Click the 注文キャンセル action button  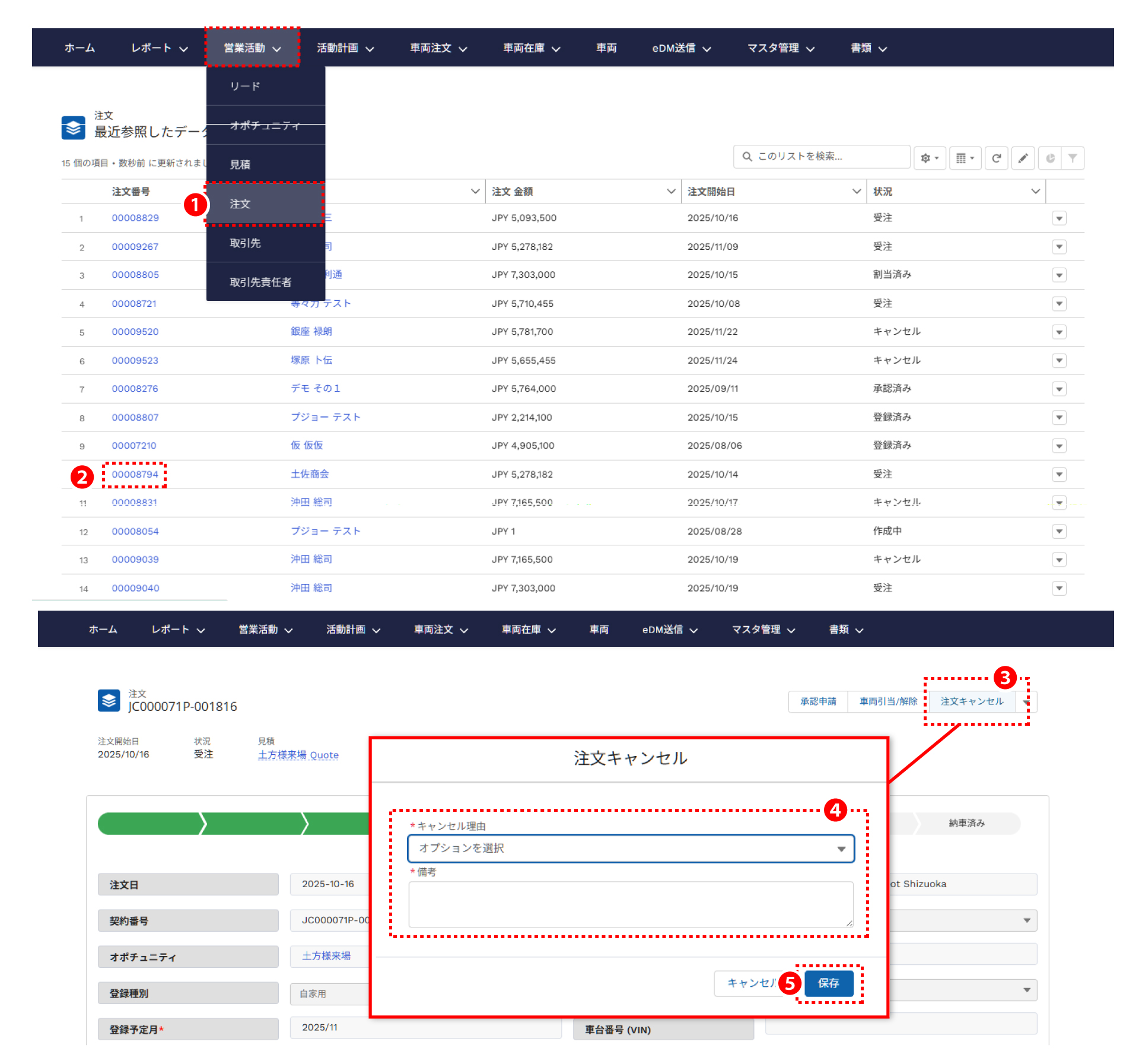click(972, 701)
